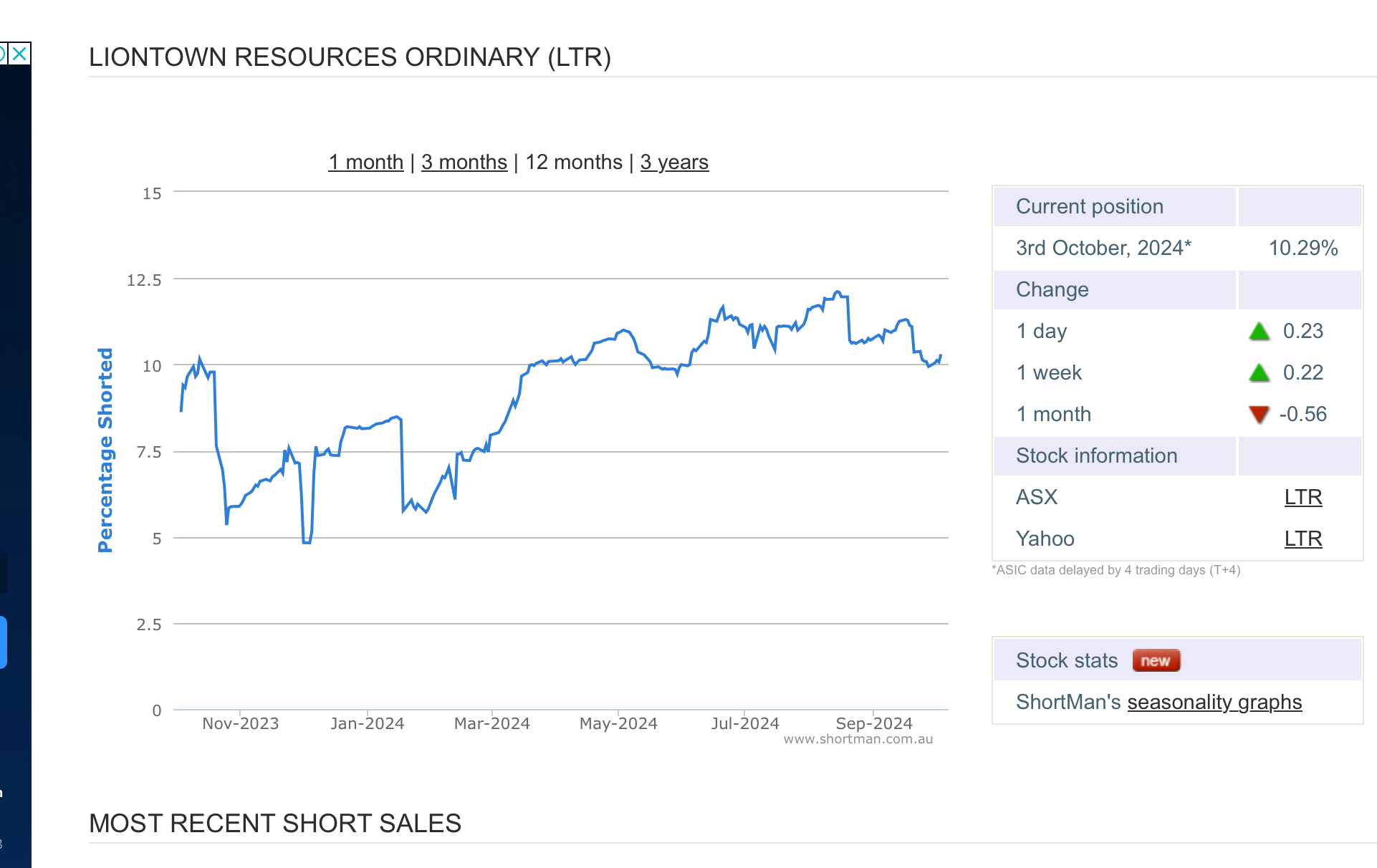This screenshot has height=868, width=1377.
Task: Click the May-2024 x-axis label
Action: click(x=618, y=723)
